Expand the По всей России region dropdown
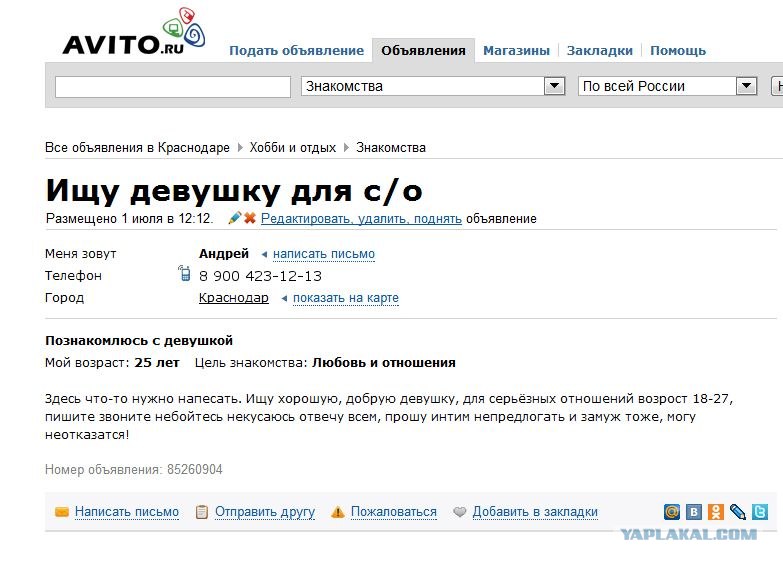 [746, 87]
